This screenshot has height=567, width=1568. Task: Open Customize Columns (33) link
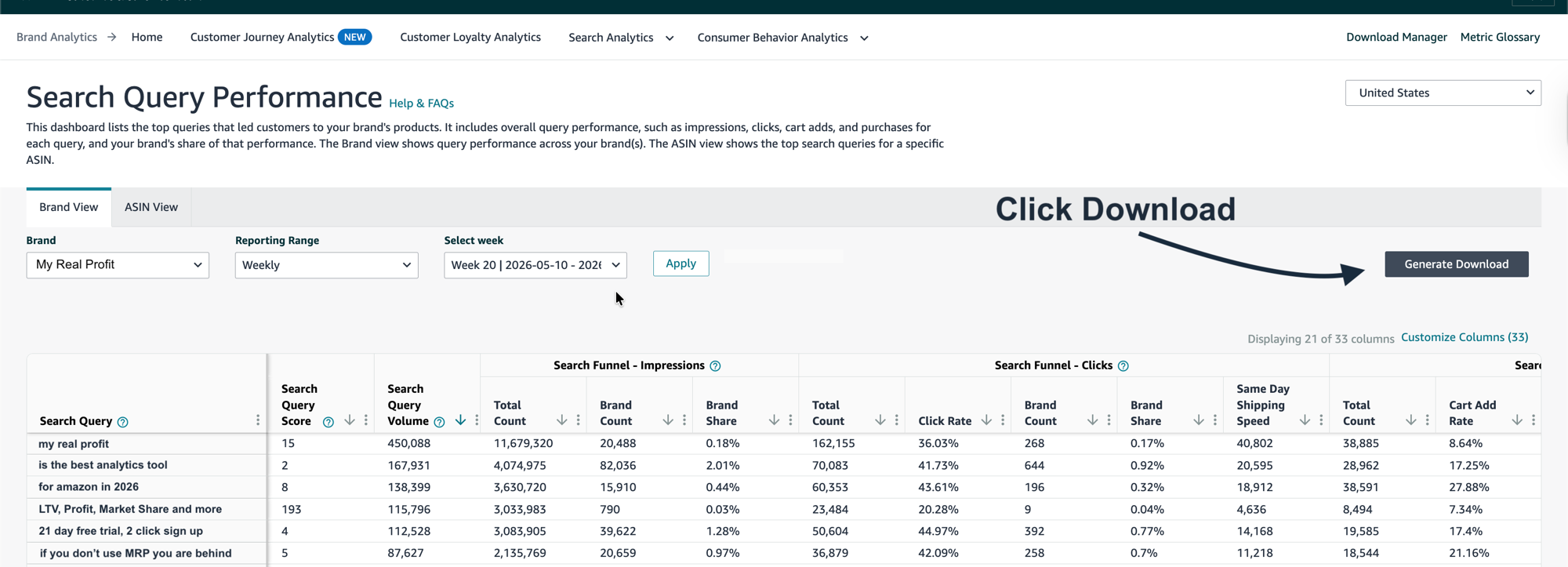coord(1465,337)
